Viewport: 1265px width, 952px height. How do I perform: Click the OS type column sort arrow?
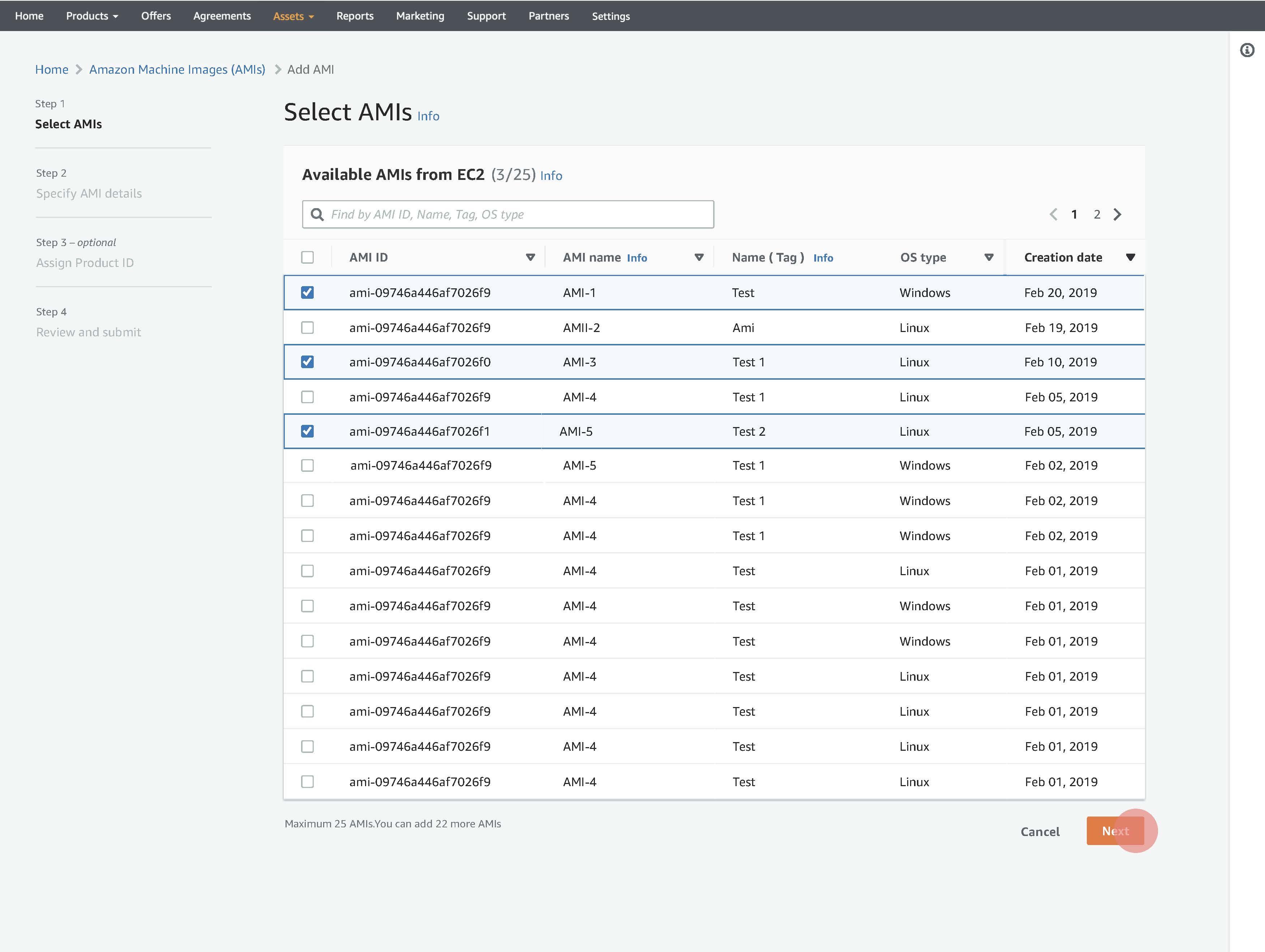coord(989,257)
